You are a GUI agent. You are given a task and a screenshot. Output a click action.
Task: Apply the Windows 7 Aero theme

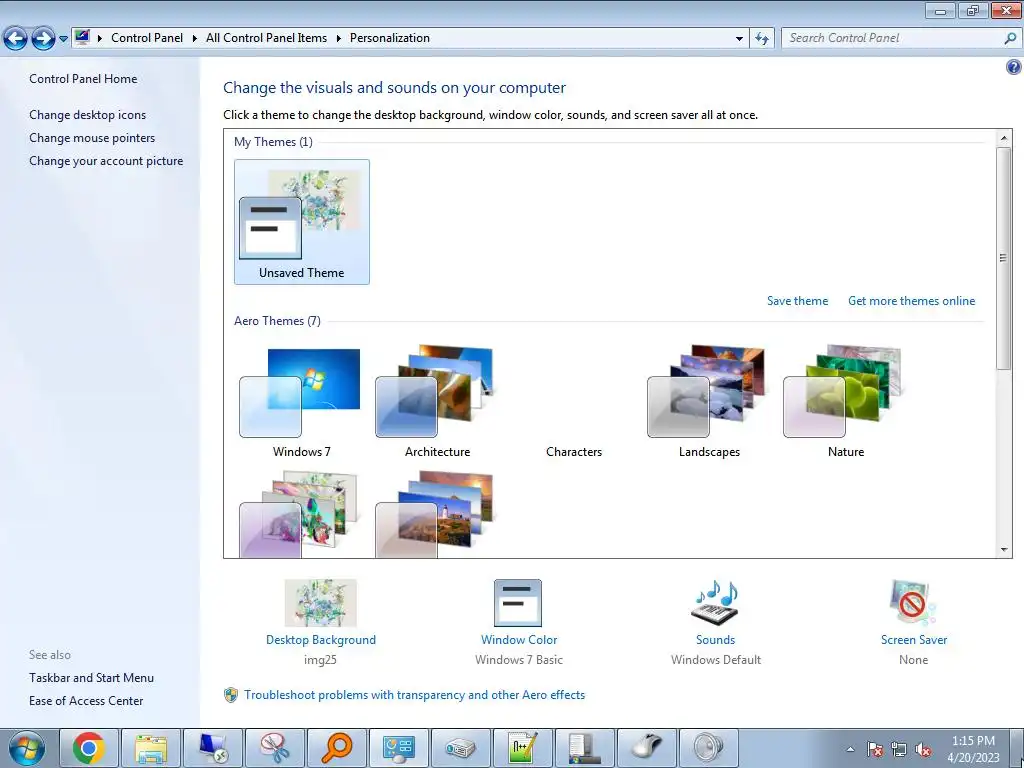click(x=301, y=403)
